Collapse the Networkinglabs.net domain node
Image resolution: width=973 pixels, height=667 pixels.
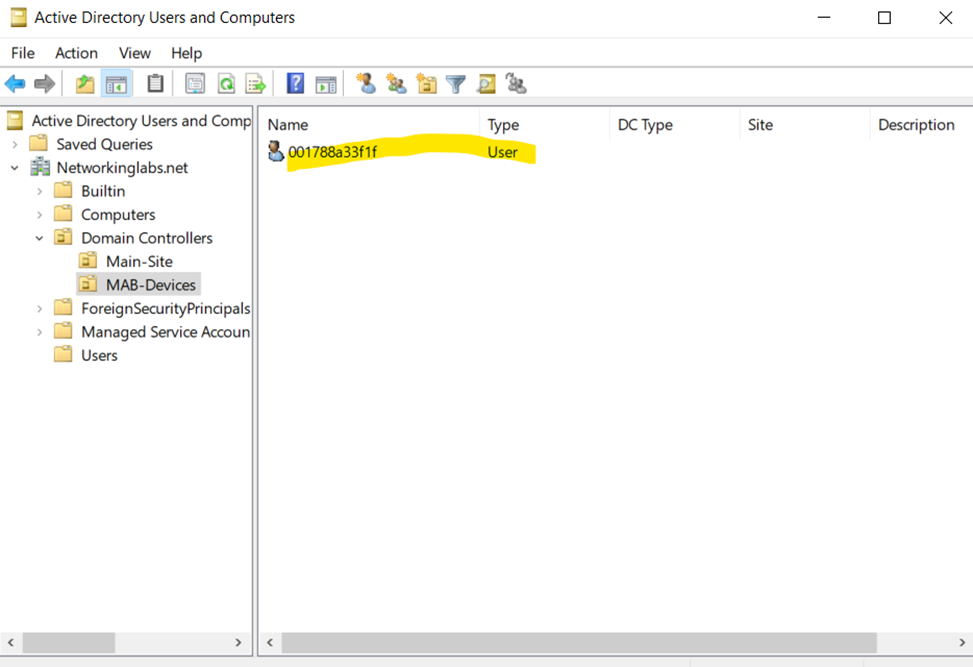[15, 168]
